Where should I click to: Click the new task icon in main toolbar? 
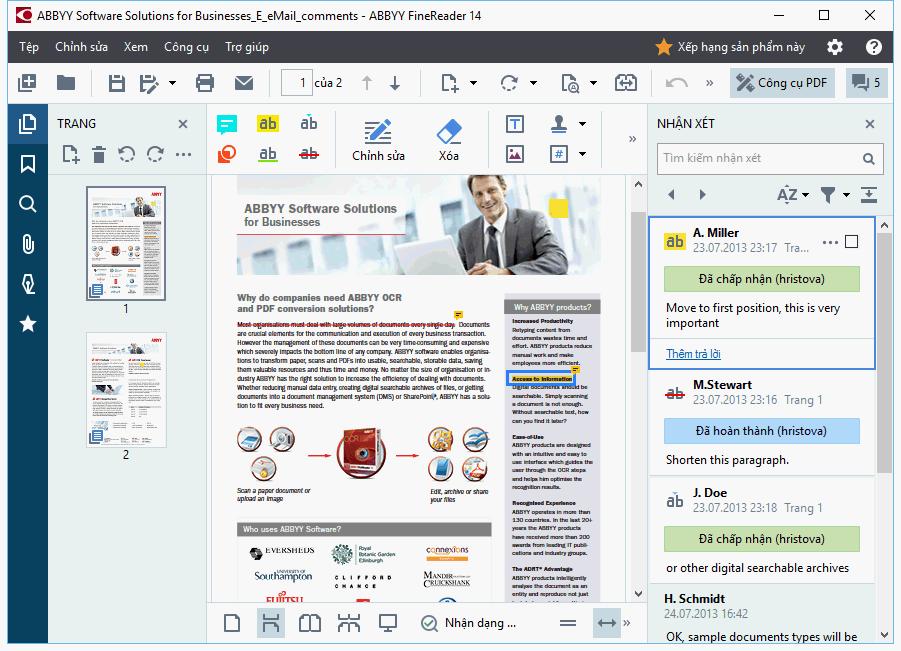click(x=27, y=83)
